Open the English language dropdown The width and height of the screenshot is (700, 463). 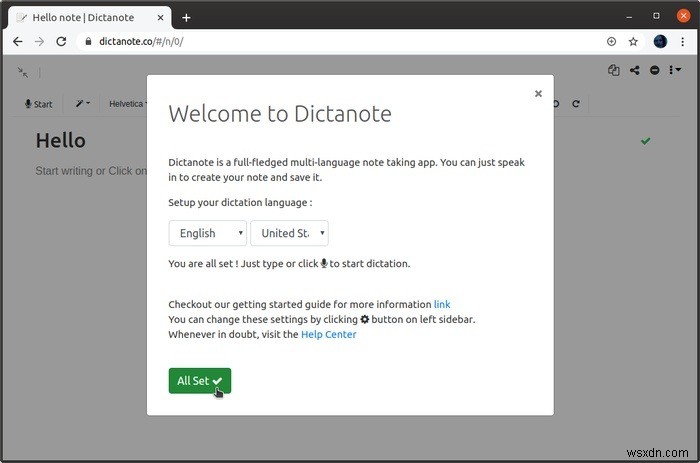208,233
